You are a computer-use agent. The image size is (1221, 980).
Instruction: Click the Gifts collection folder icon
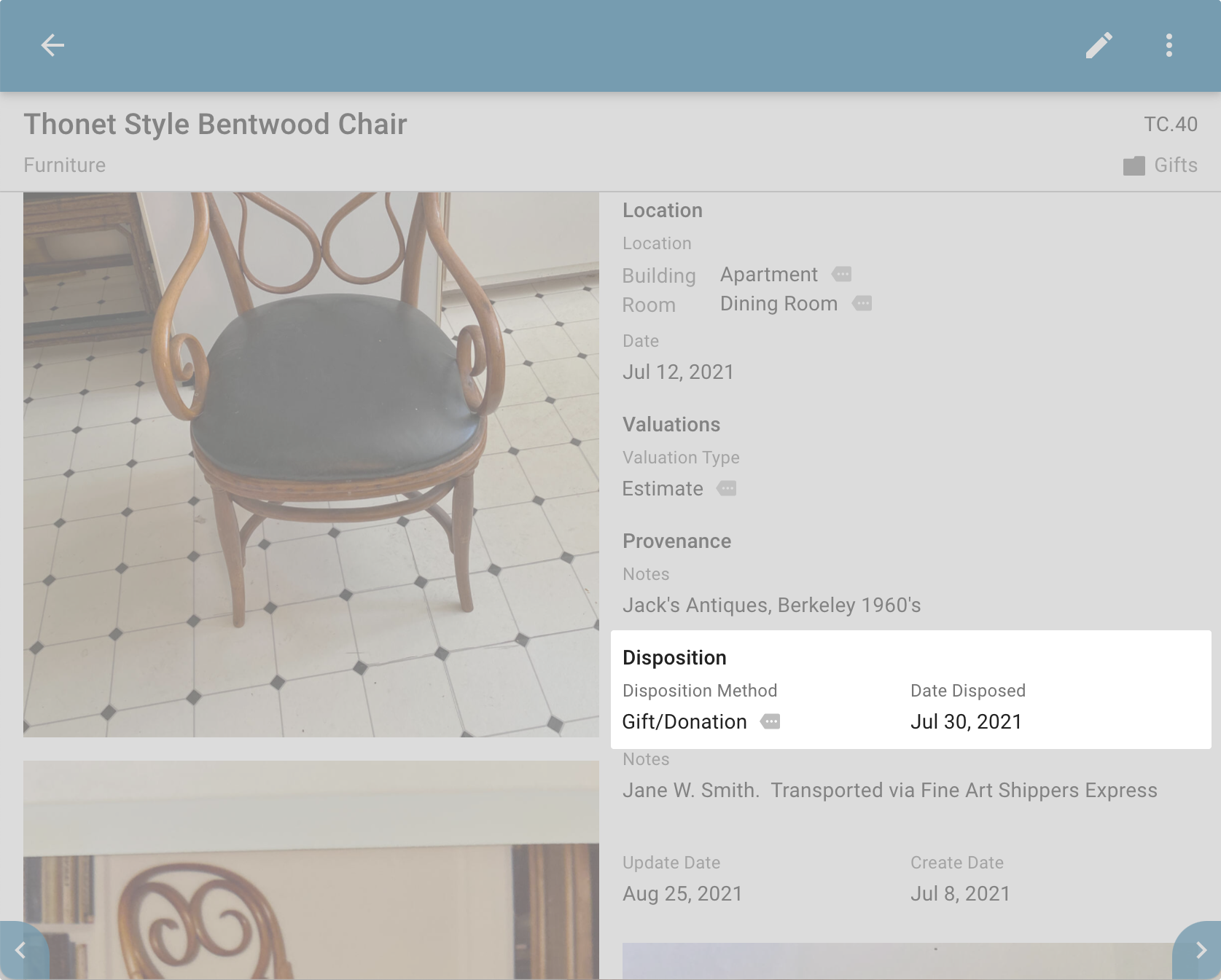point(1134,165)
